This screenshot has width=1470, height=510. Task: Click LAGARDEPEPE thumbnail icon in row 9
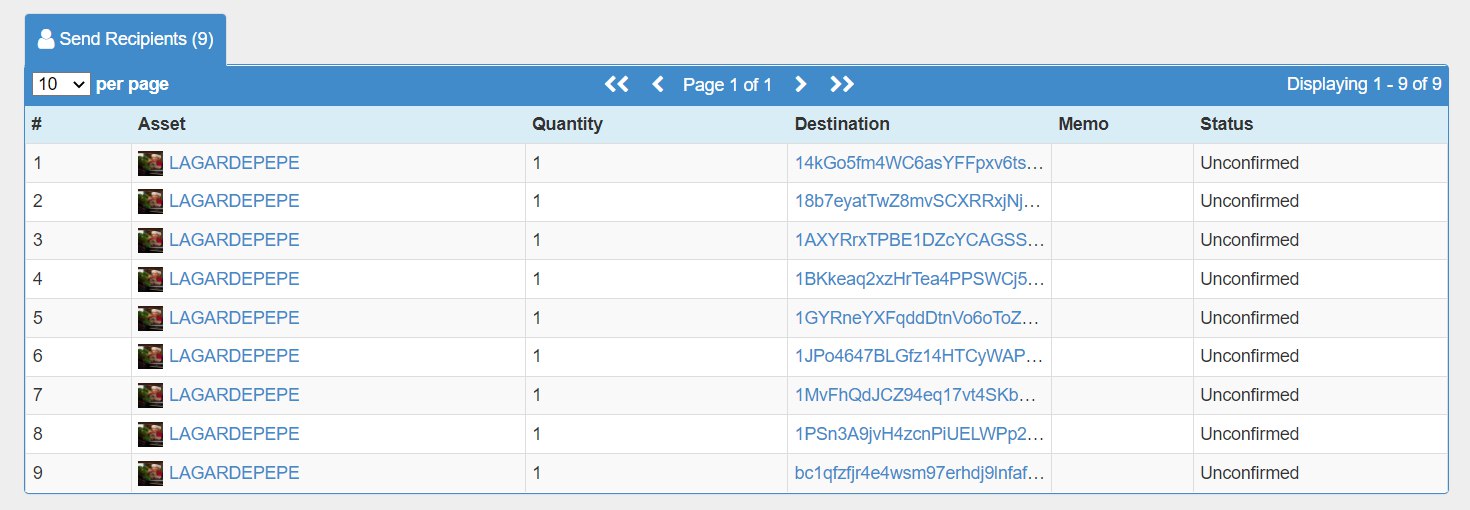(150, 473)
